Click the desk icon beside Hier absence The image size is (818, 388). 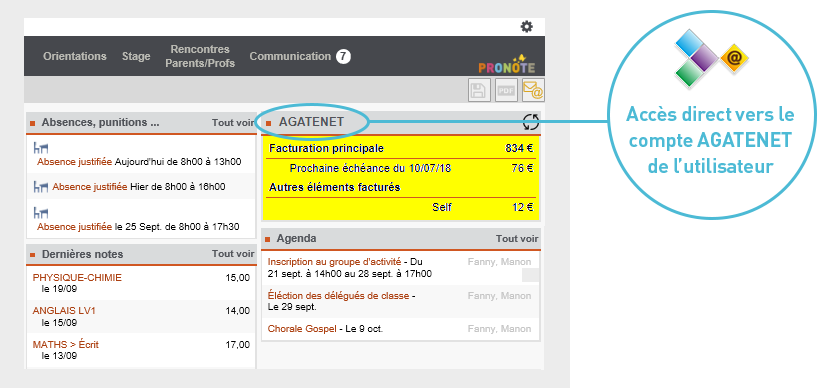(41, 187)
